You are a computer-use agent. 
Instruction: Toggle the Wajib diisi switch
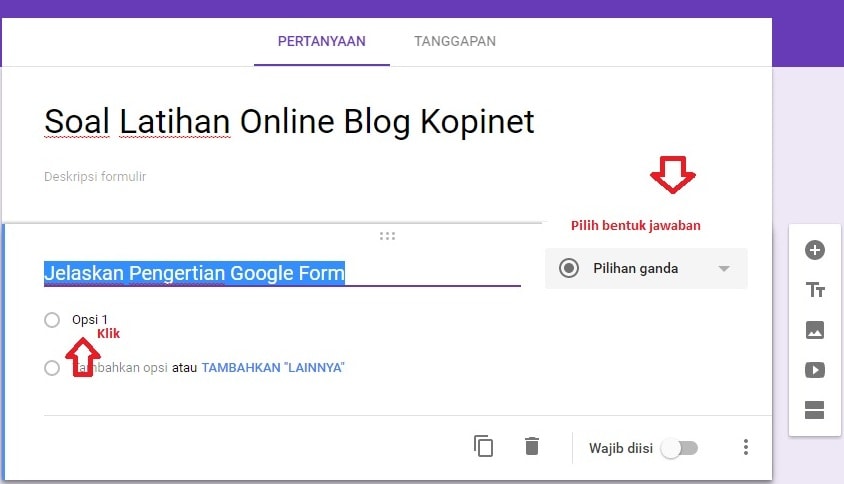coord(680,448)
